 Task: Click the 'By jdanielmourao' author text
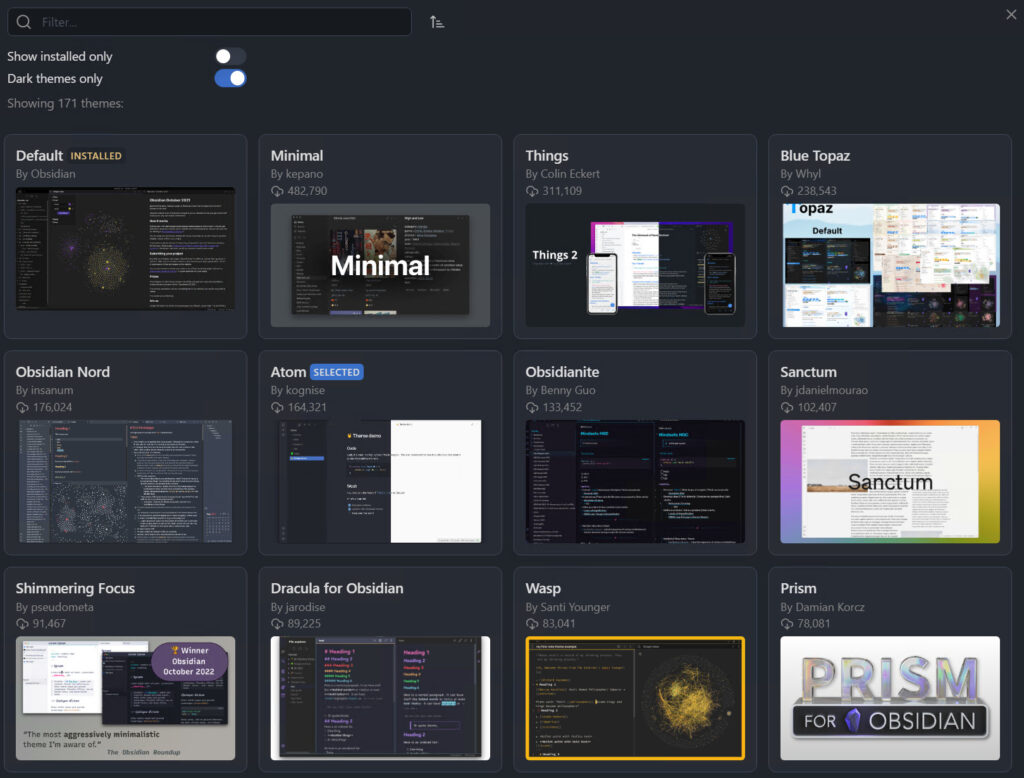pos(824,390)
